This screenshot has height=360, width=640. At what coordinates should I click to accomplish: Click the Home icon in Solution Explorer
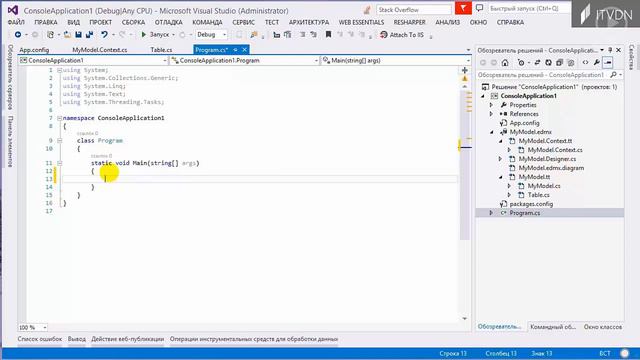pos(505,63)
